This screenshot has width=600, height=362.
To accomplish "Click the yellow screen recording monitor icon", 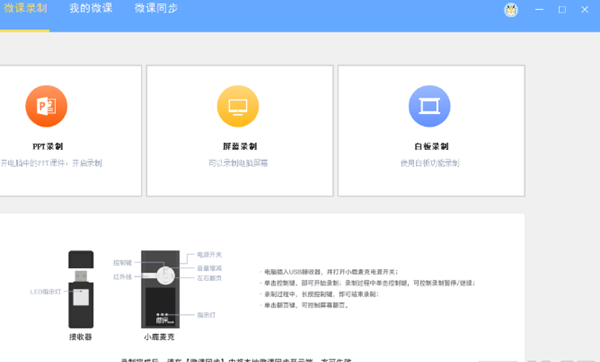I will coord(238,106).
